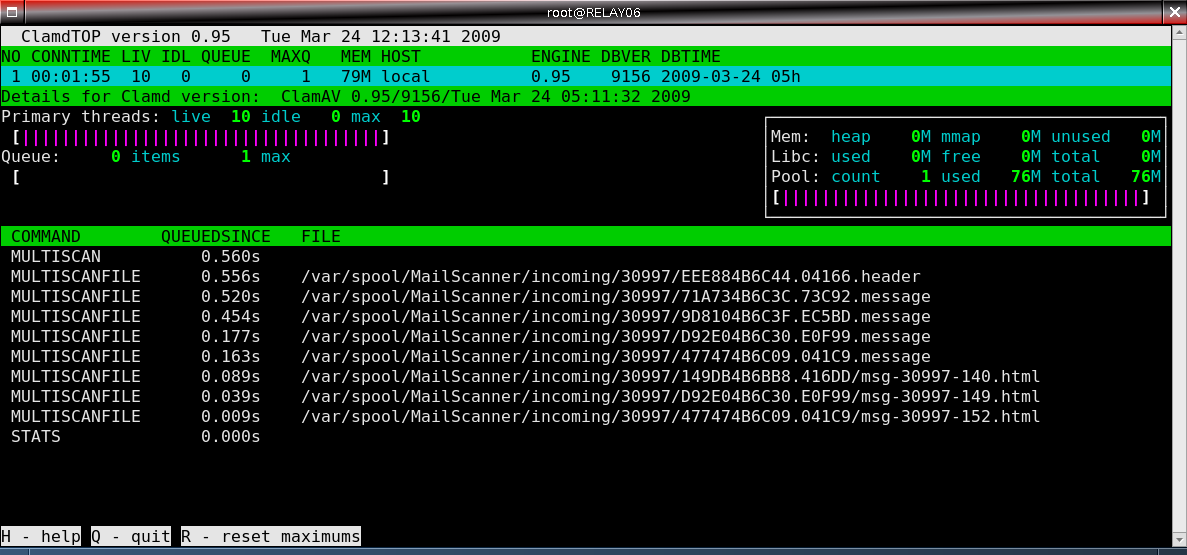
Task: Click the 'Q - quit' footer label
Action: (131, 537)
